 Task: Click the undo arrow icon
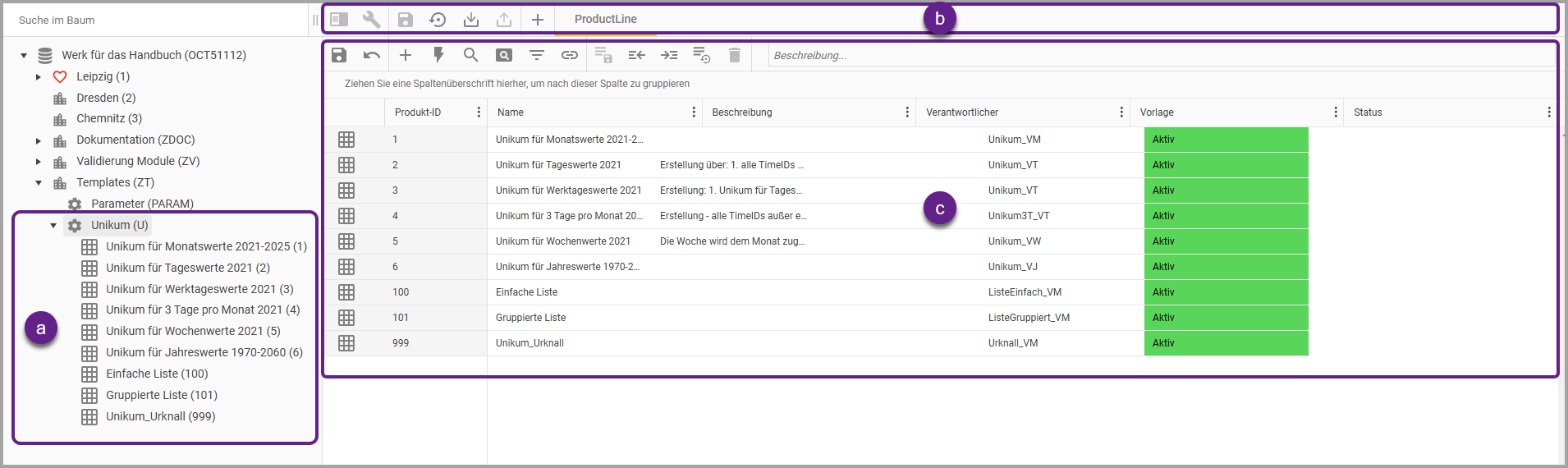pos(372,55)
